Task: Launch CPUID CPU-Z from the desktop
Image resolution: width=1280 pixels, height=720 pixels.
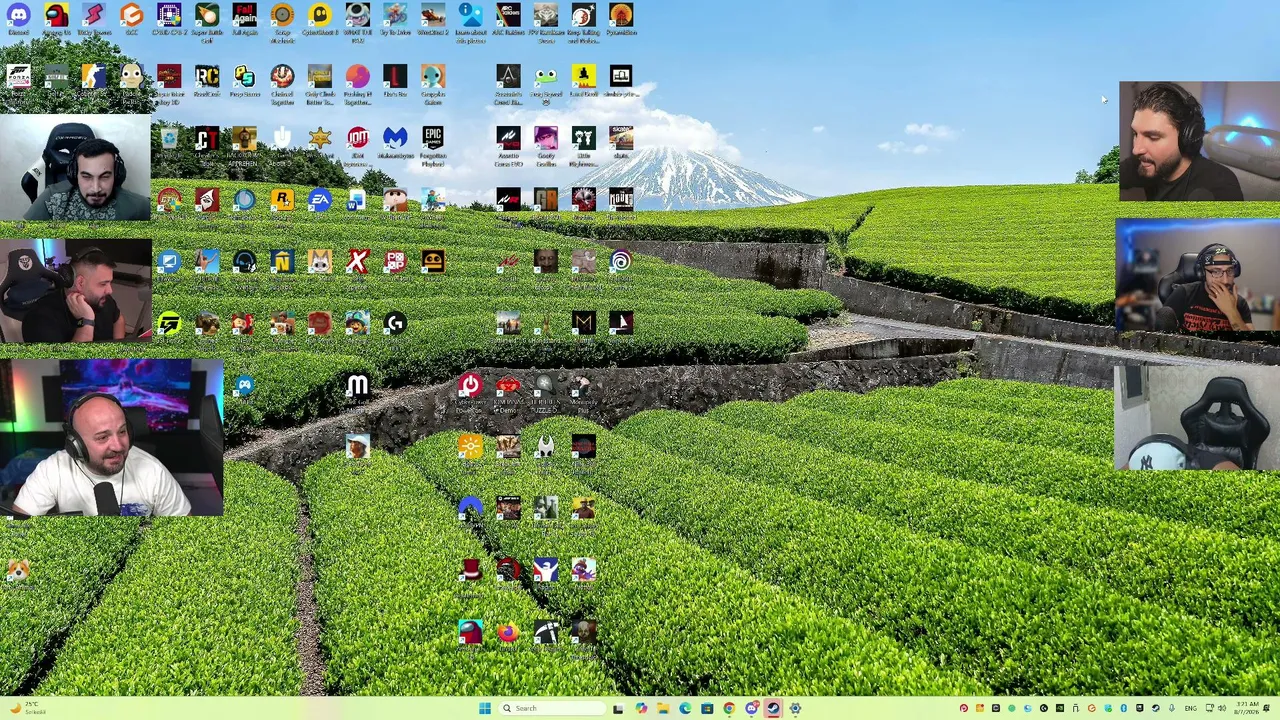Action: click(169, 20)
